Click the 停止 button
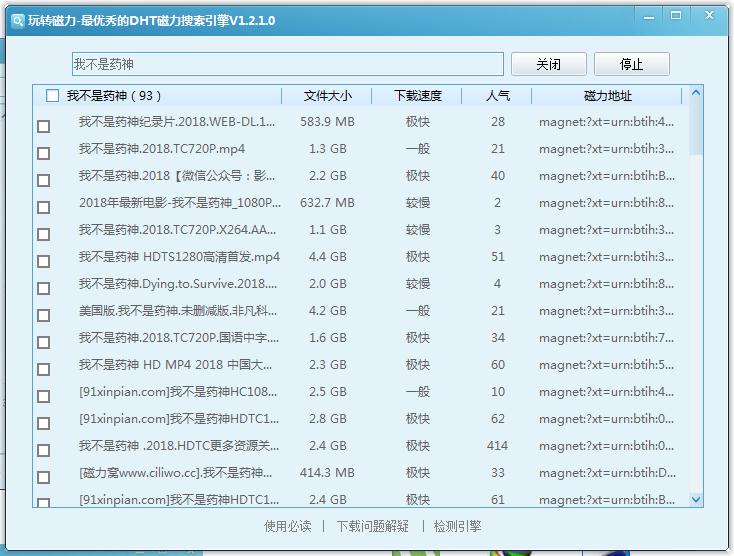 631,64
